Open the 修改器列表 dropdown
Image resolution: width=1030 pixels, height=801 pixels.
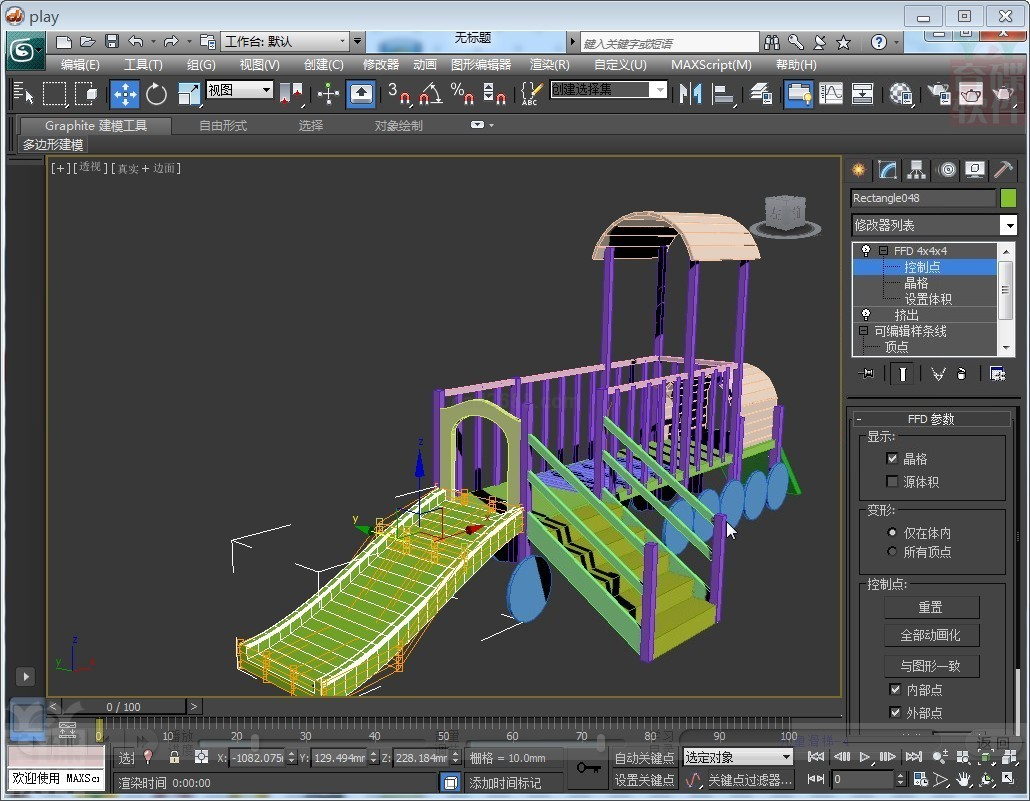tap(1007, 226)
